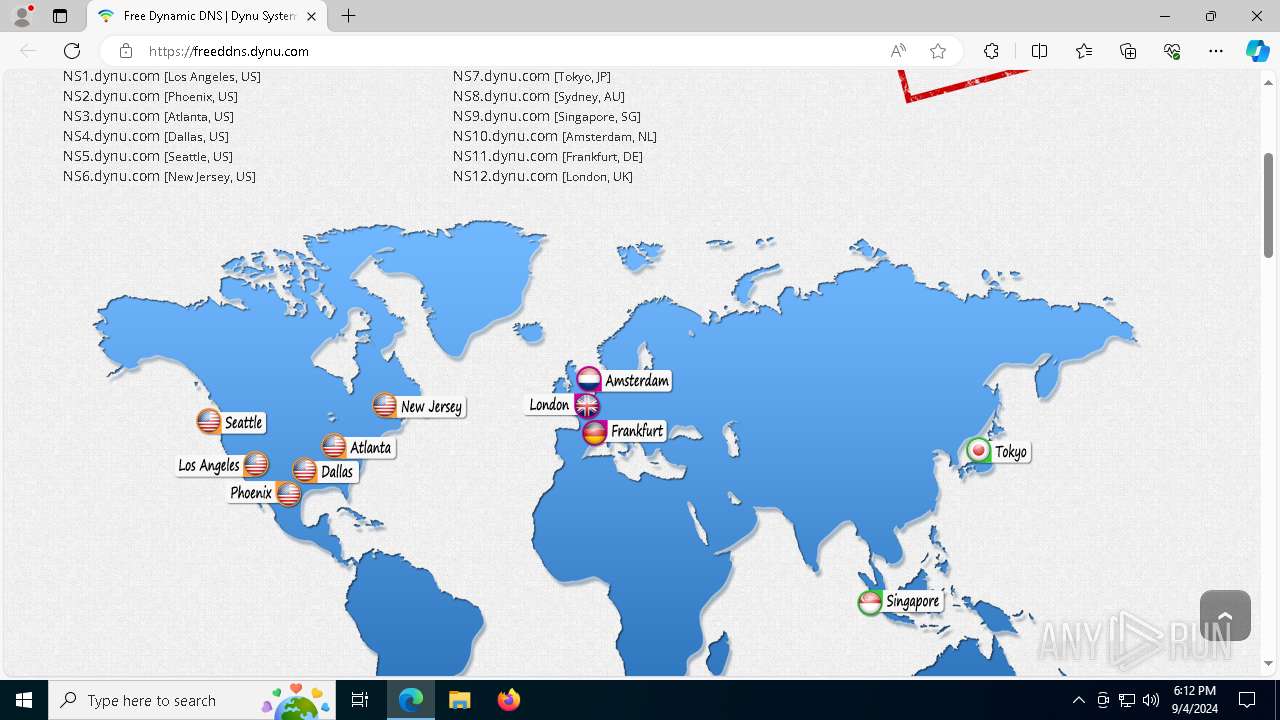This screenshot has height=720, width=1280.
Task: Open Collections panel
Action: click(x=1128, y=51)
